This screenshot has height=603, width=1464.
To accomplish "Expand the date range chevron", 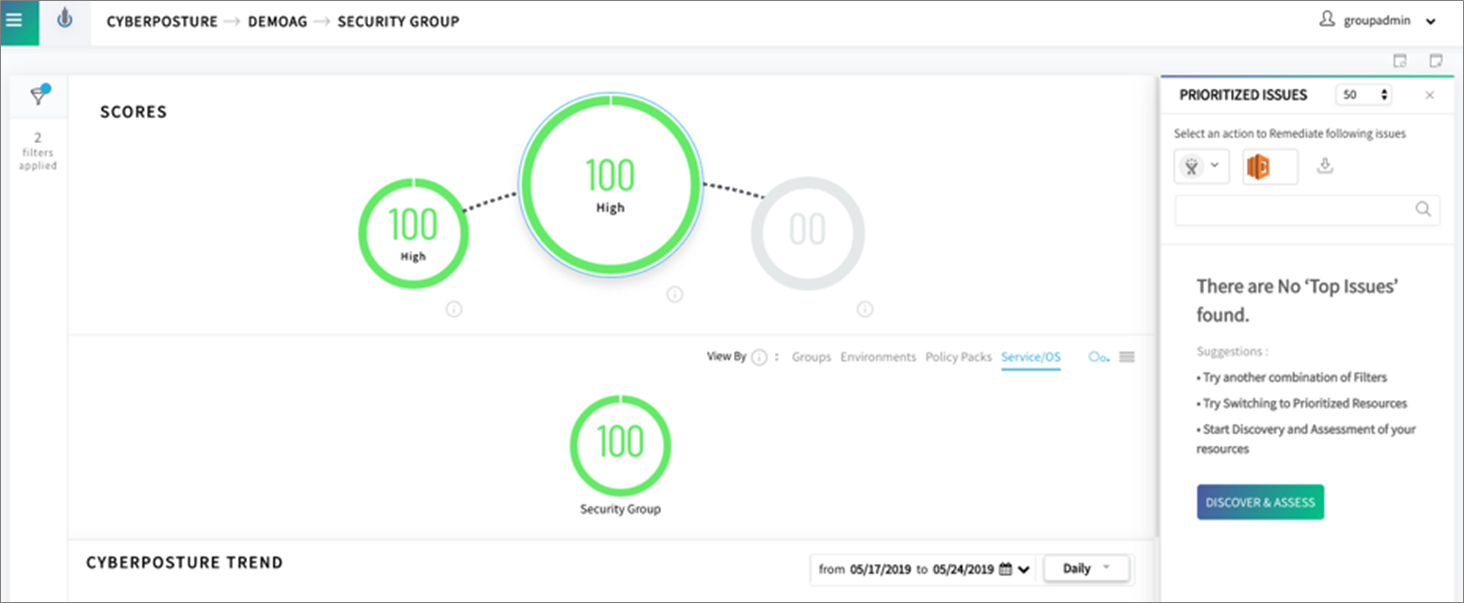I will click(x=1024, y=570).
